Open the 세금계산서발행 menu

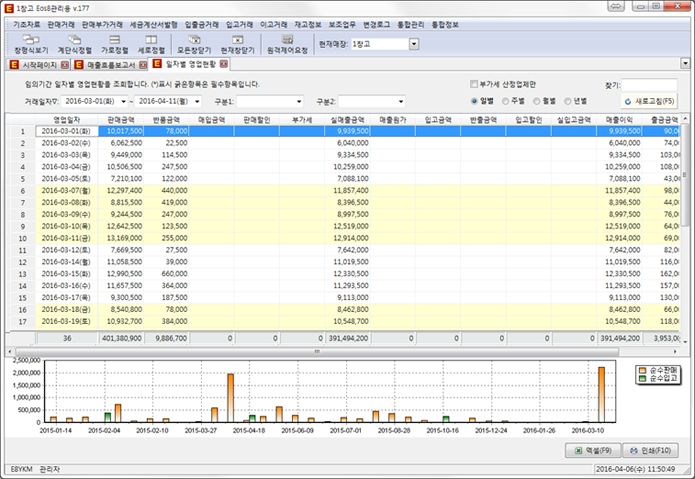click(153, 25)
